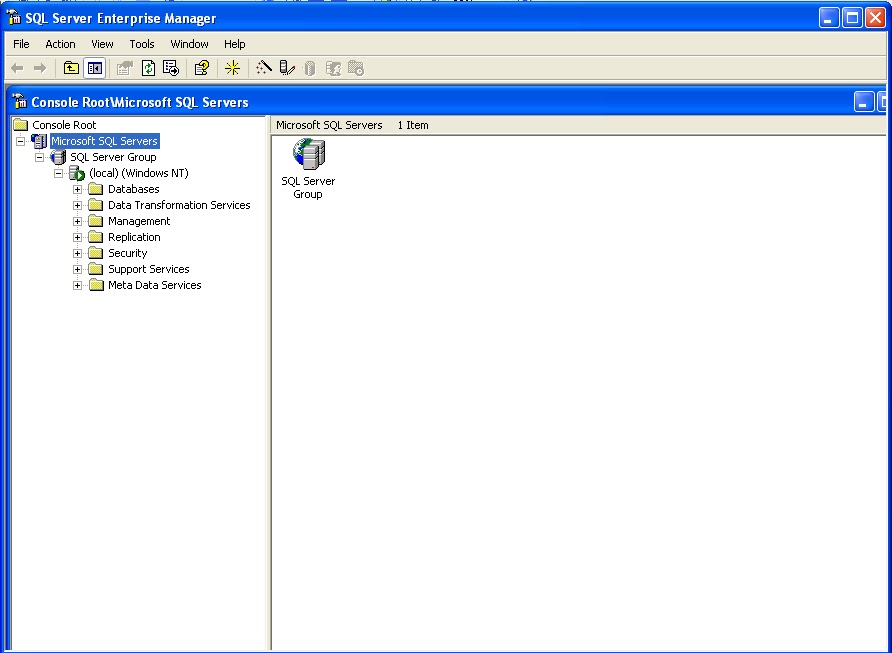892x653 pixels.
Task: Collapse the Microsoft SQL Servers node
Action: click(x=20, y=141)
